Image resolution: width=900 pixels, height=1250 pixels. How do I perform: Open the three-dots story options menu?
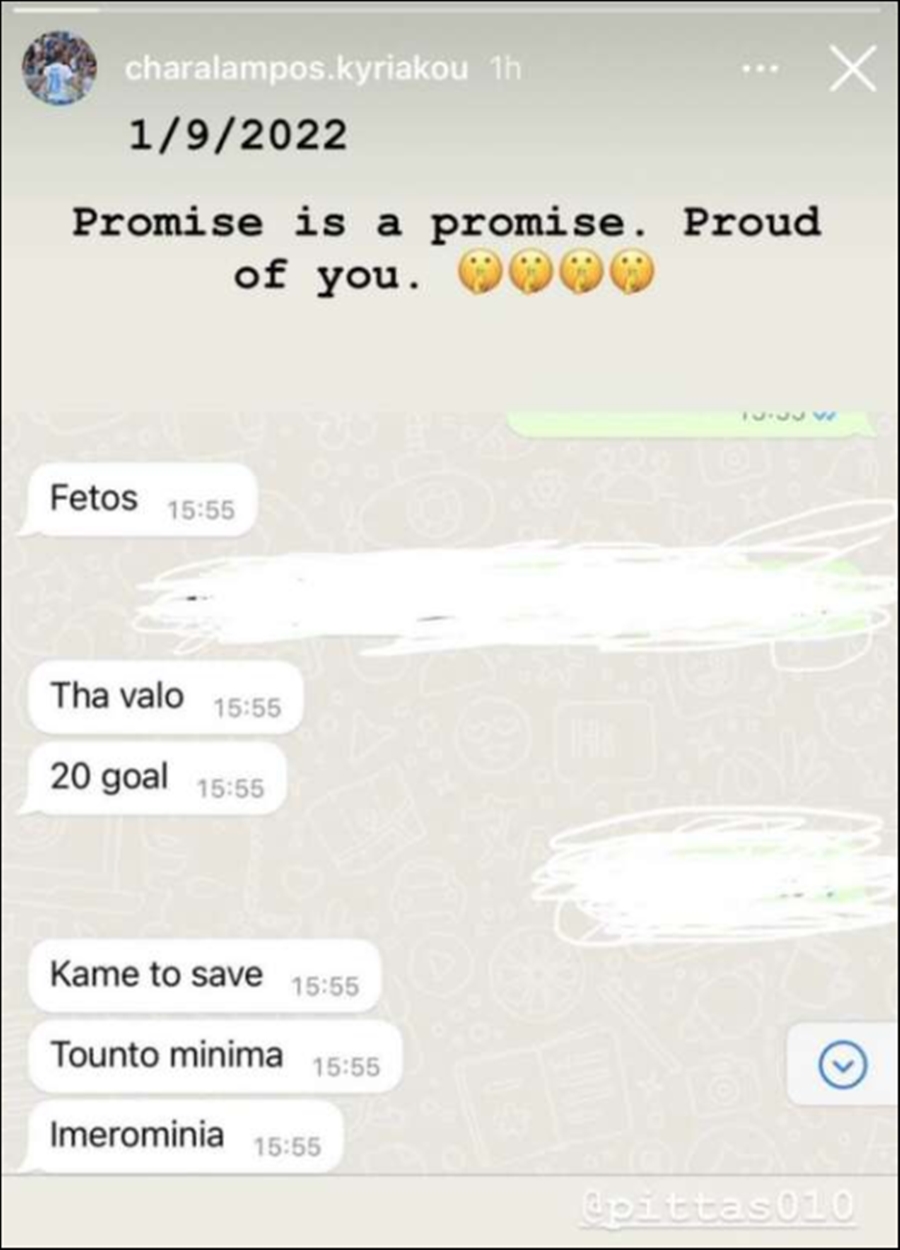(x=759, y=70)
